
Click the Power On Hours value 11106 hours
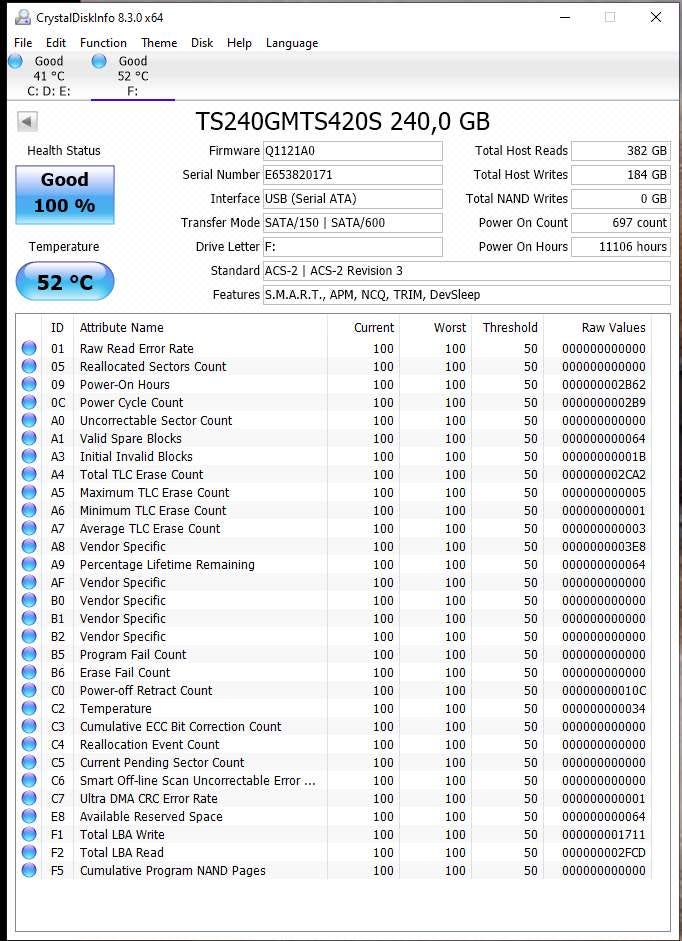point(621,247)
